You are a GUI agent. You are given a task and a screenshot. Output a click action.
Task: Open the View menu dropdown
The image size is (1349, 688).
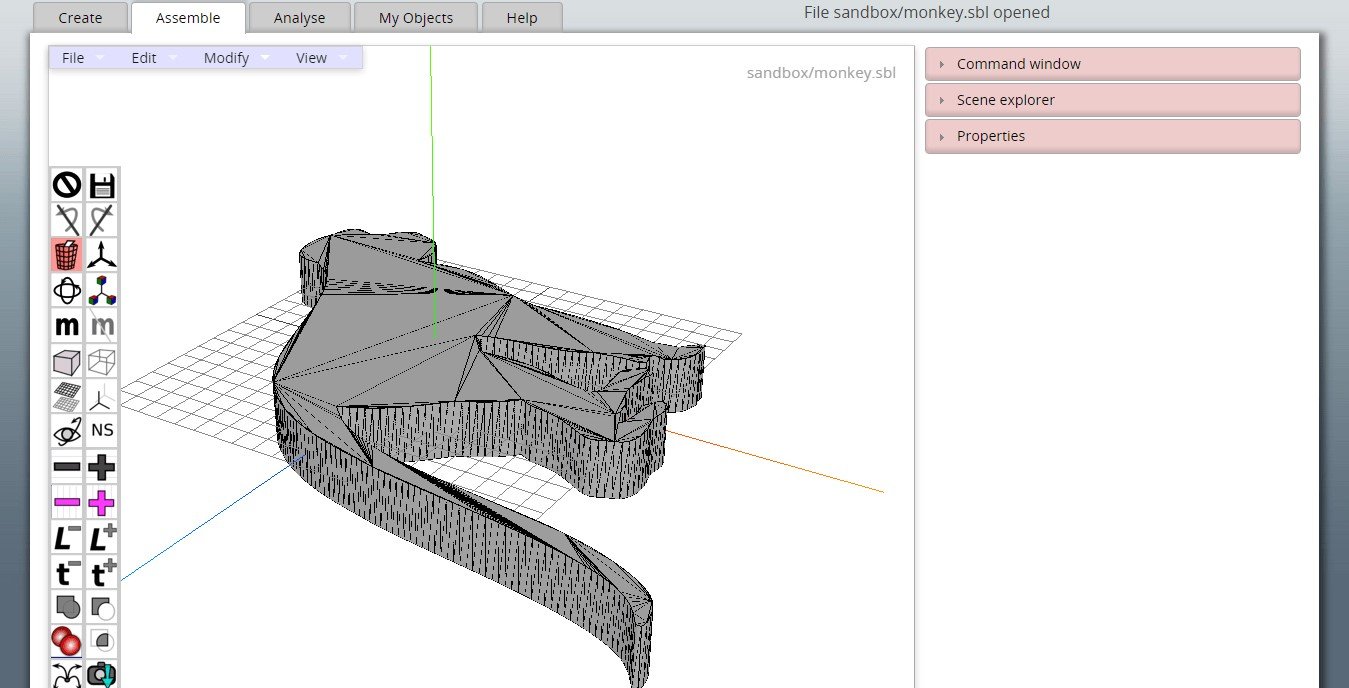point(321,58)
